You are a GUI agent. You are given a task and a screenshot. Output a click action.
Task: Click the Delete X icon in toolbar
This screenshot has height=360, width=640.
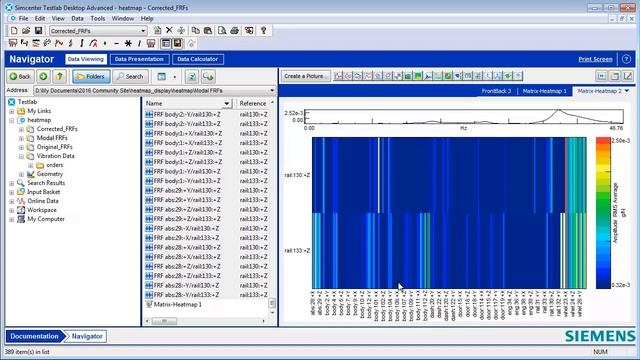[169, 30]
